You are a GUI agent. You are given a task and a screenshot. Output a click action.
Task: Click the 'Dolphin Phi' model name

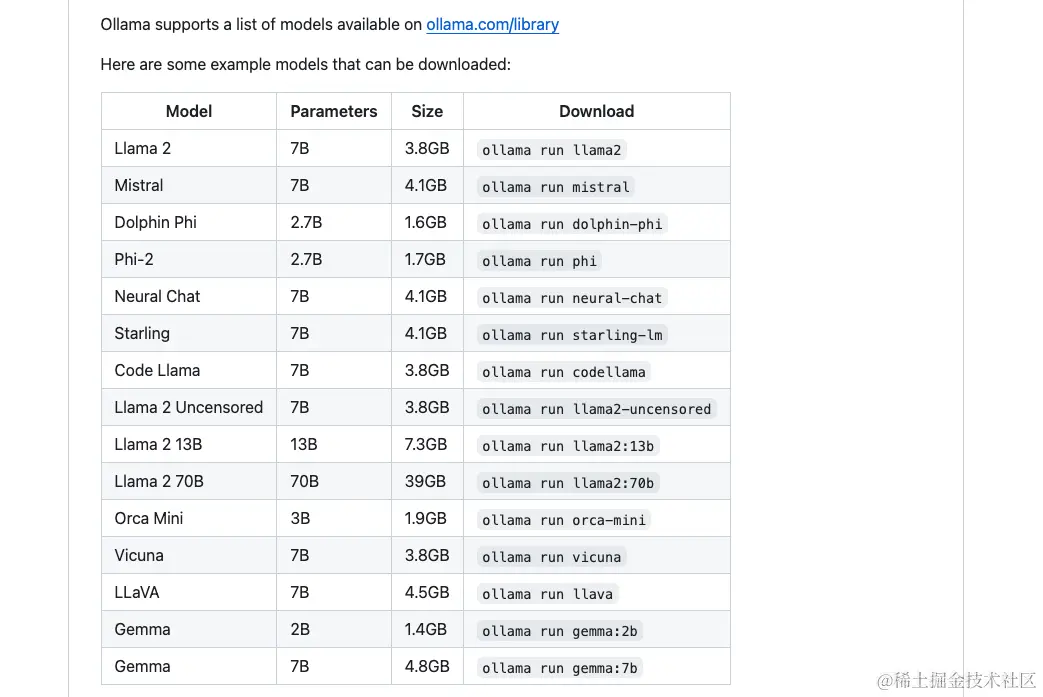[x=156, y=222]
